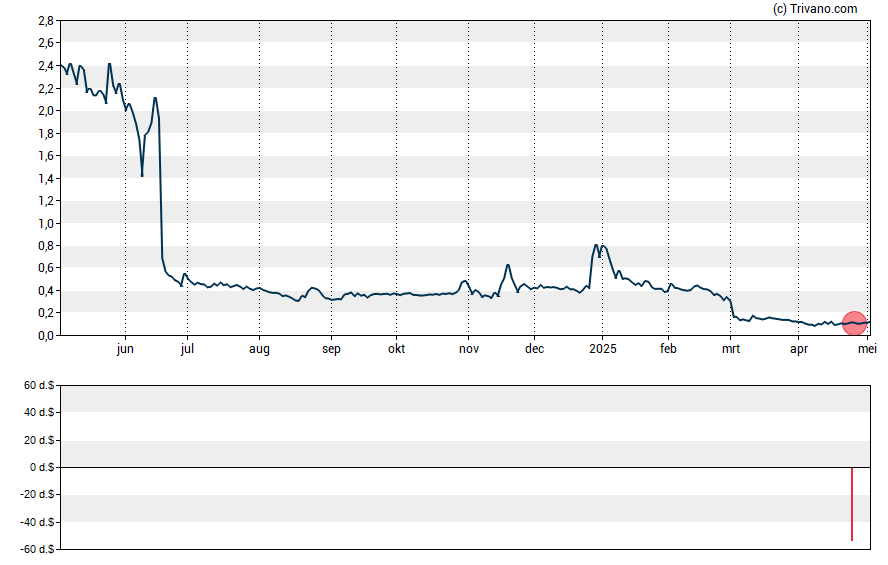Viewport: 888px width, 565px height.
Task: Click the '0,0' price axis value
Action: (x=46, y=336)
